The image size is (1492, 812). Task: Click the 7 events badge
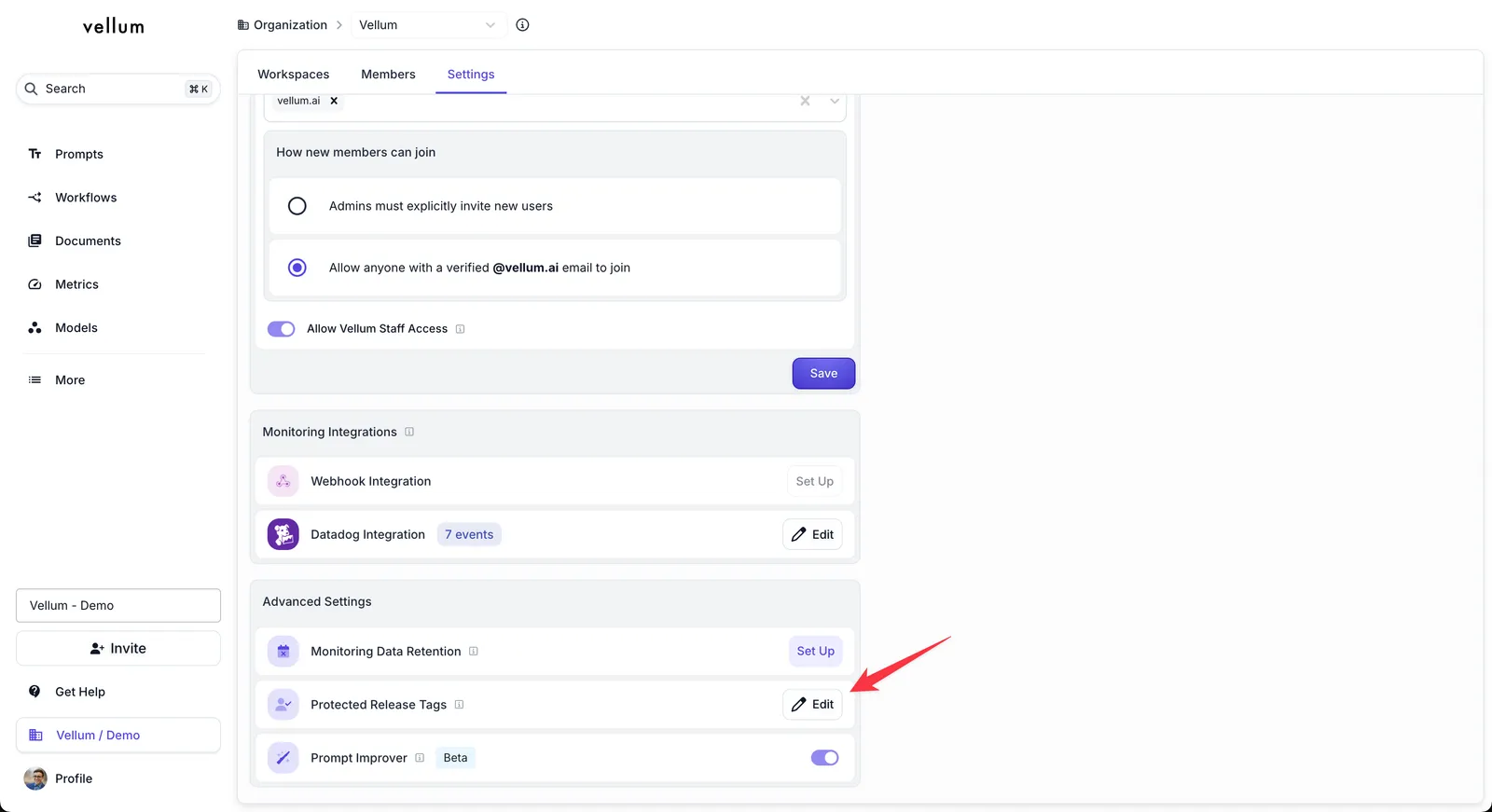(469, 535)
